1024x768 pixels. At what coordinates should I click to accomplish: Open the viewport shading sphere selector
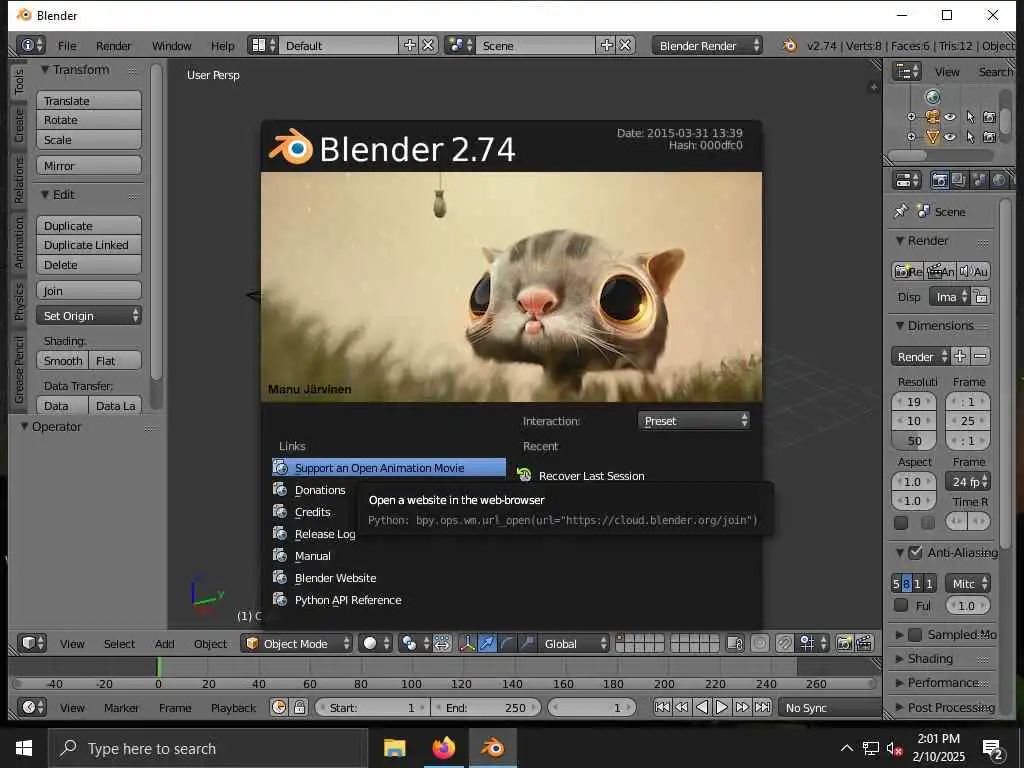tap(376, 643)
